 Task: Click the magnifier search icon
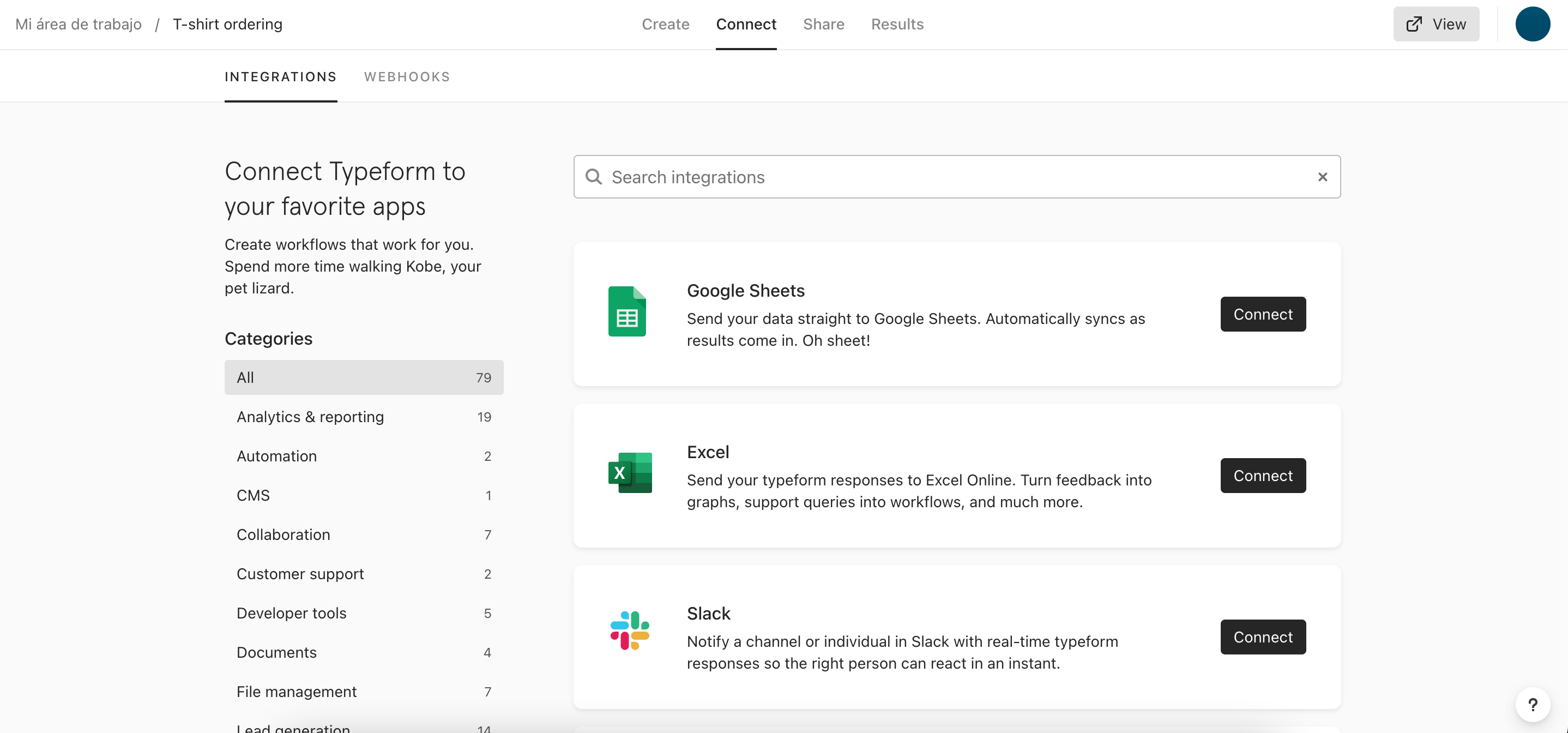594,177
